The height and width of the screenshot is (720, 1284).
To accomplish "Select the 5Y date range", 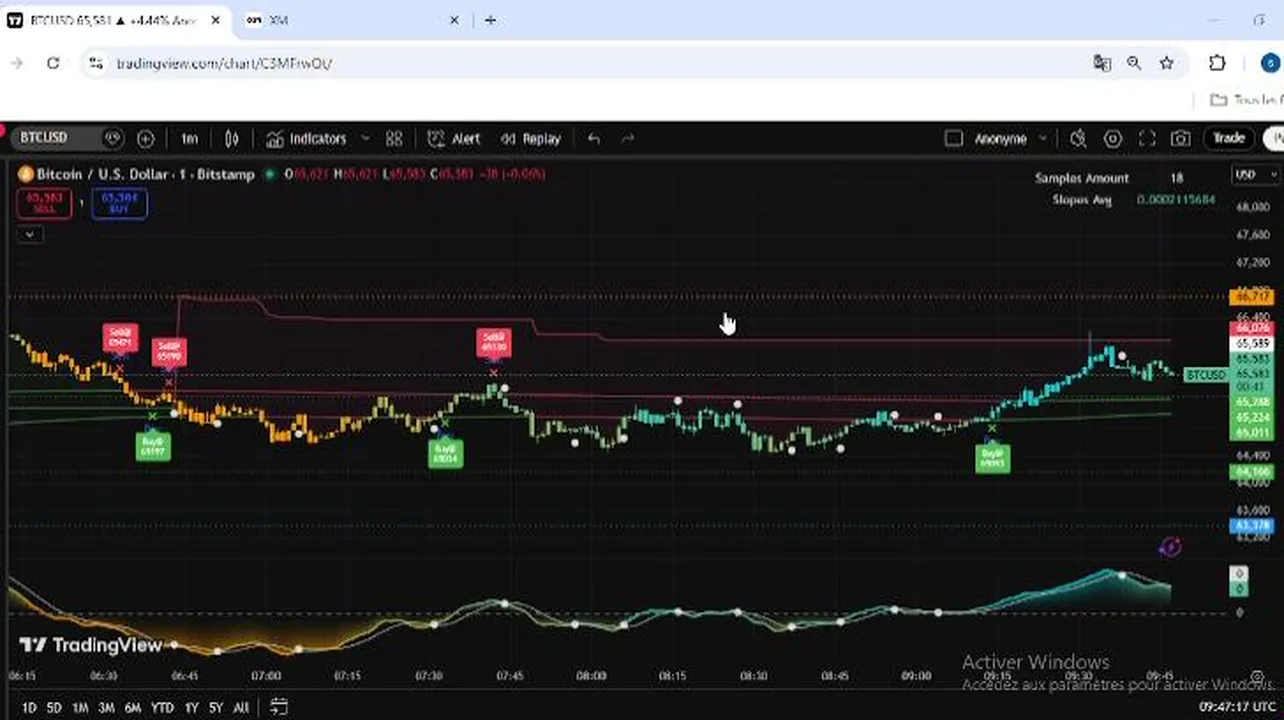I will coord(216,707).
